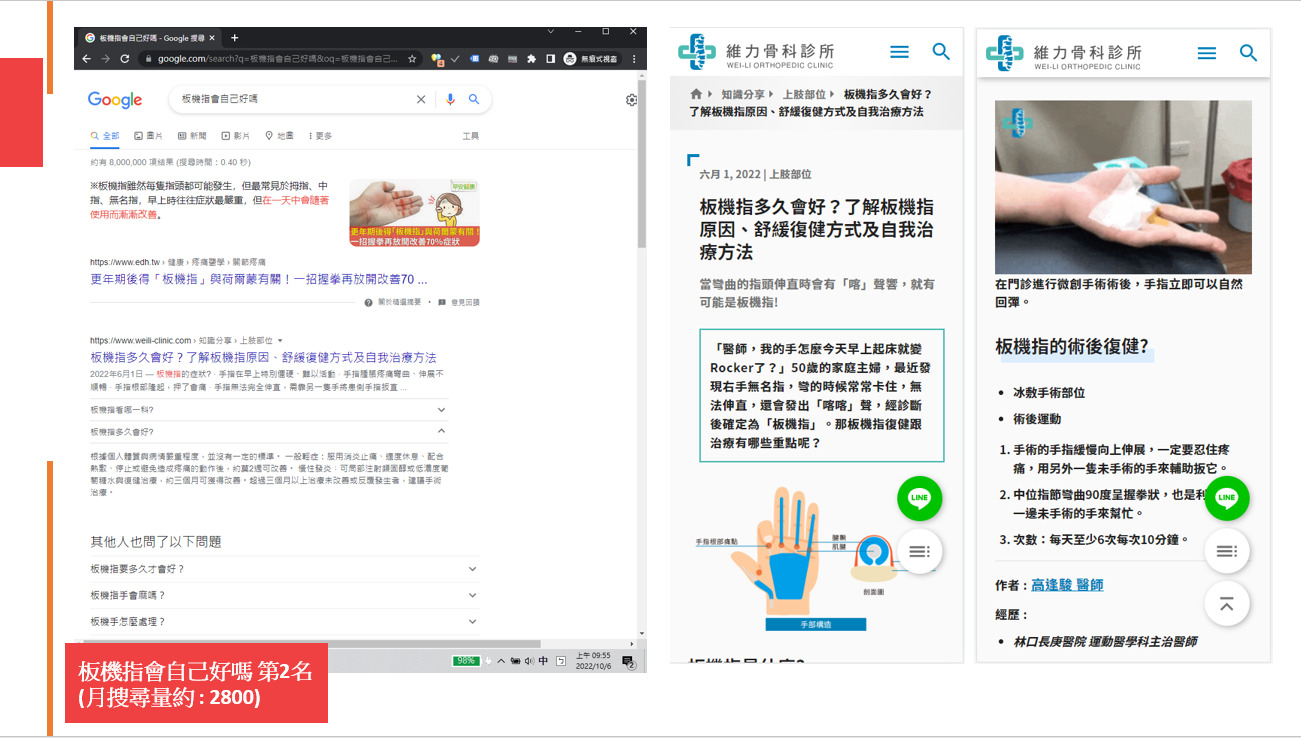Click the incognito 無痕式視窗 profile badge
Viewport: 1301px width, 738px height.
pyautogui.click(x=592, y=59)
